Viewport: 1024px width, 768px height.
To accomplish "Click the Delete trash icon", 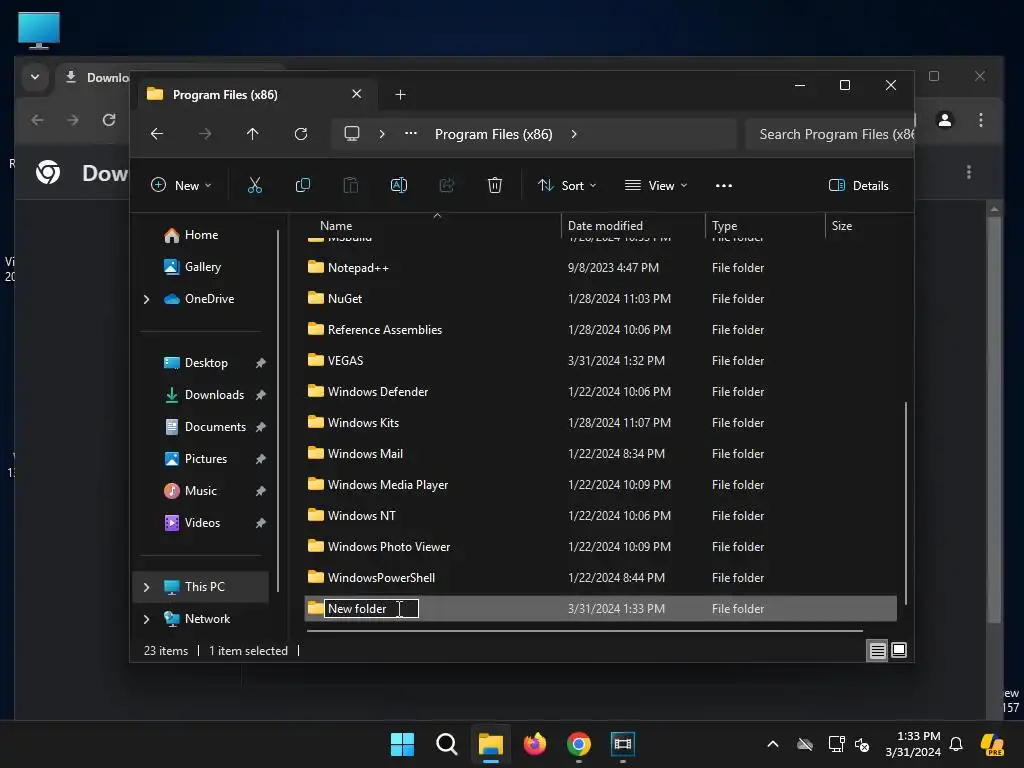I will pyautogui.click(x=494, y=185).
